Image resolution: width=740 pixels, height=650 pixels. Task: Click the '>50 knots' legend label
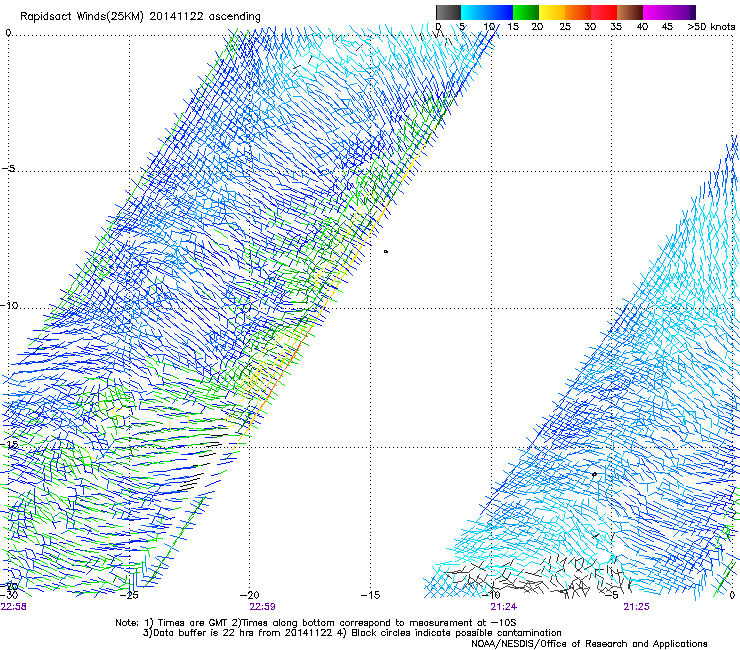(711, 27)
